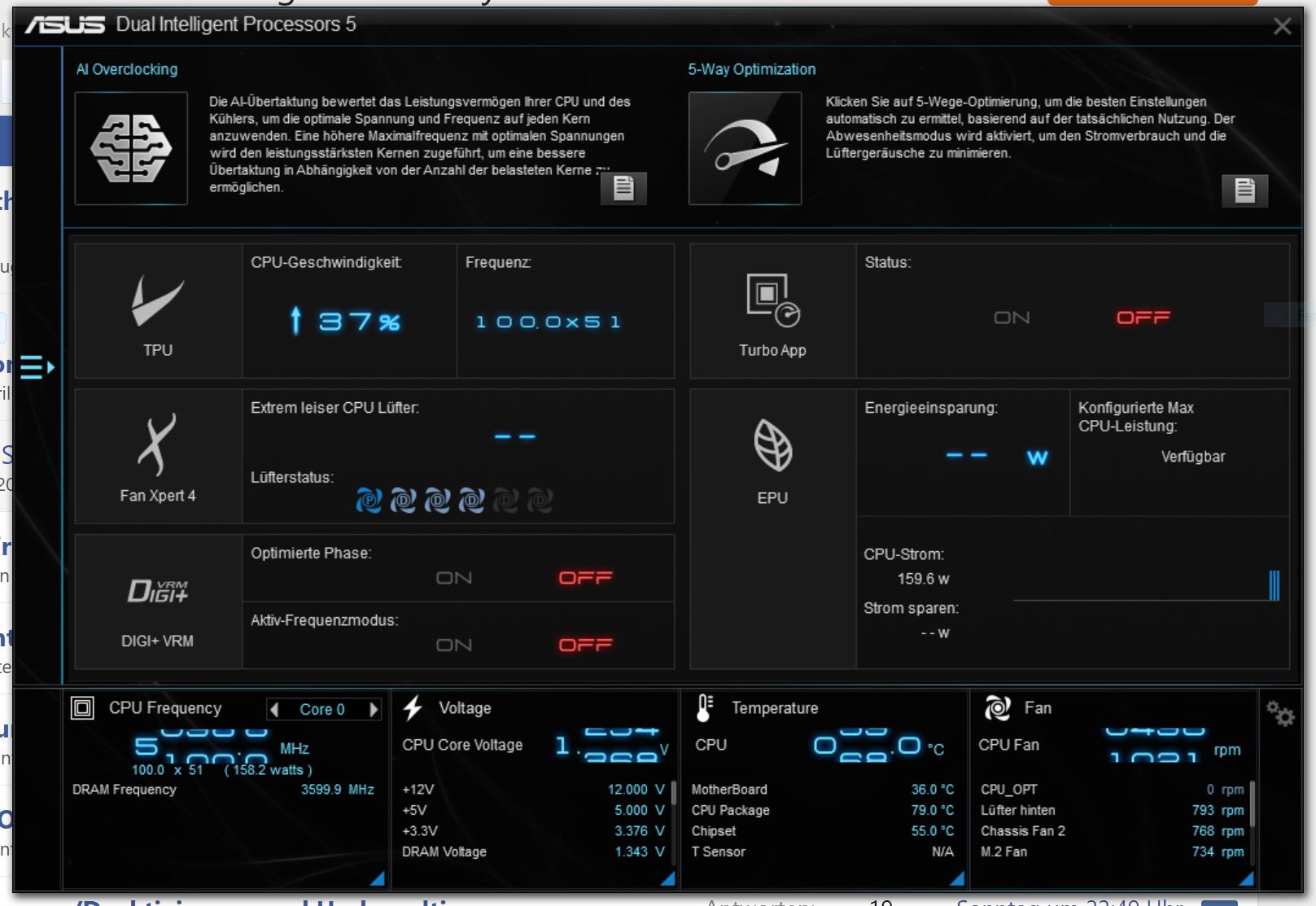Go to next CPU core with right arrow
The width and height of the screenshot is (1316, 906).
(374, 710)
